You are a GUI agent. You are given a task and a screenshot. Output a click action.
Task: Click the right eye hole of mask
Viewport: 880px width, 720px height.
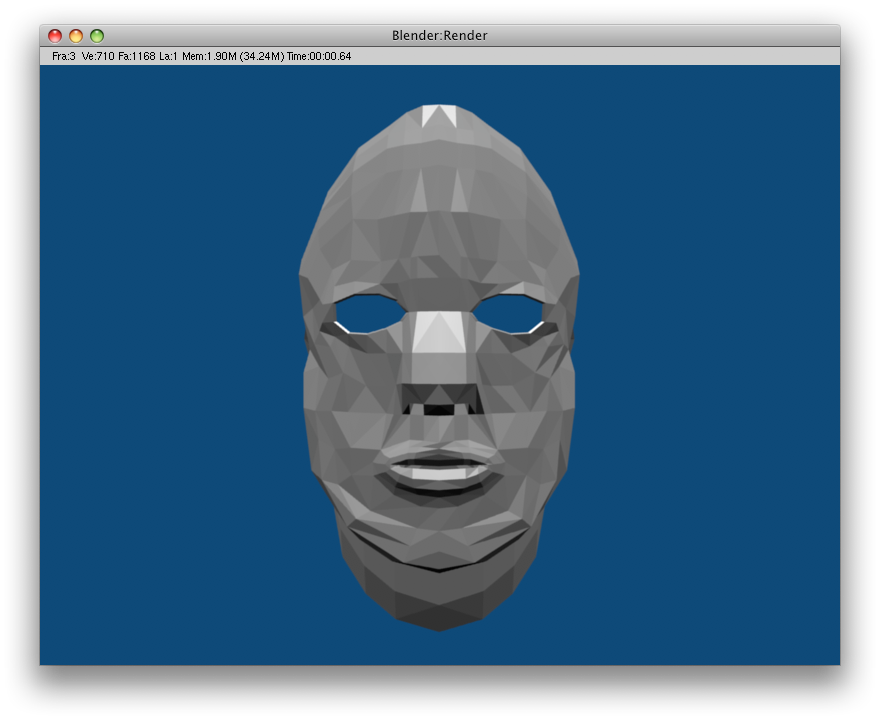pos(509,314)
